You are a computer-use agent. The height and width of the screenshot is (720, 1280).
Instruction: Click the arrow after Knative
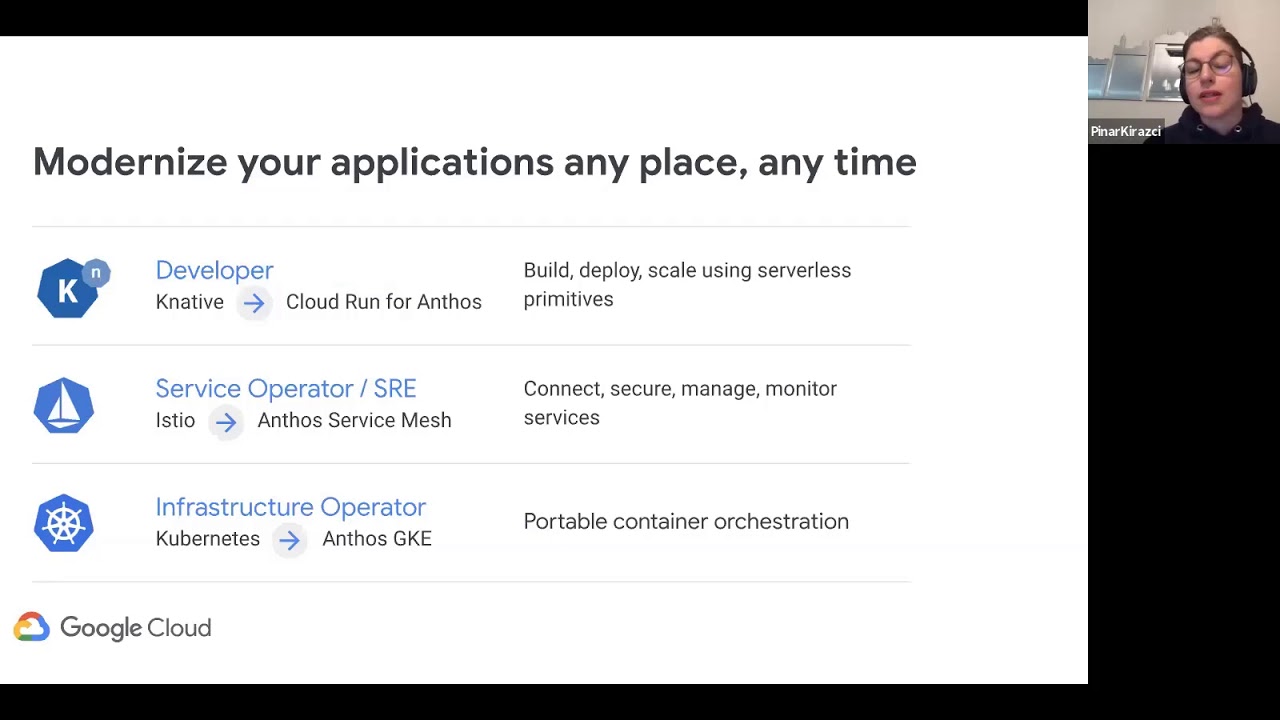pyautogui.click(x=254, y=303)
